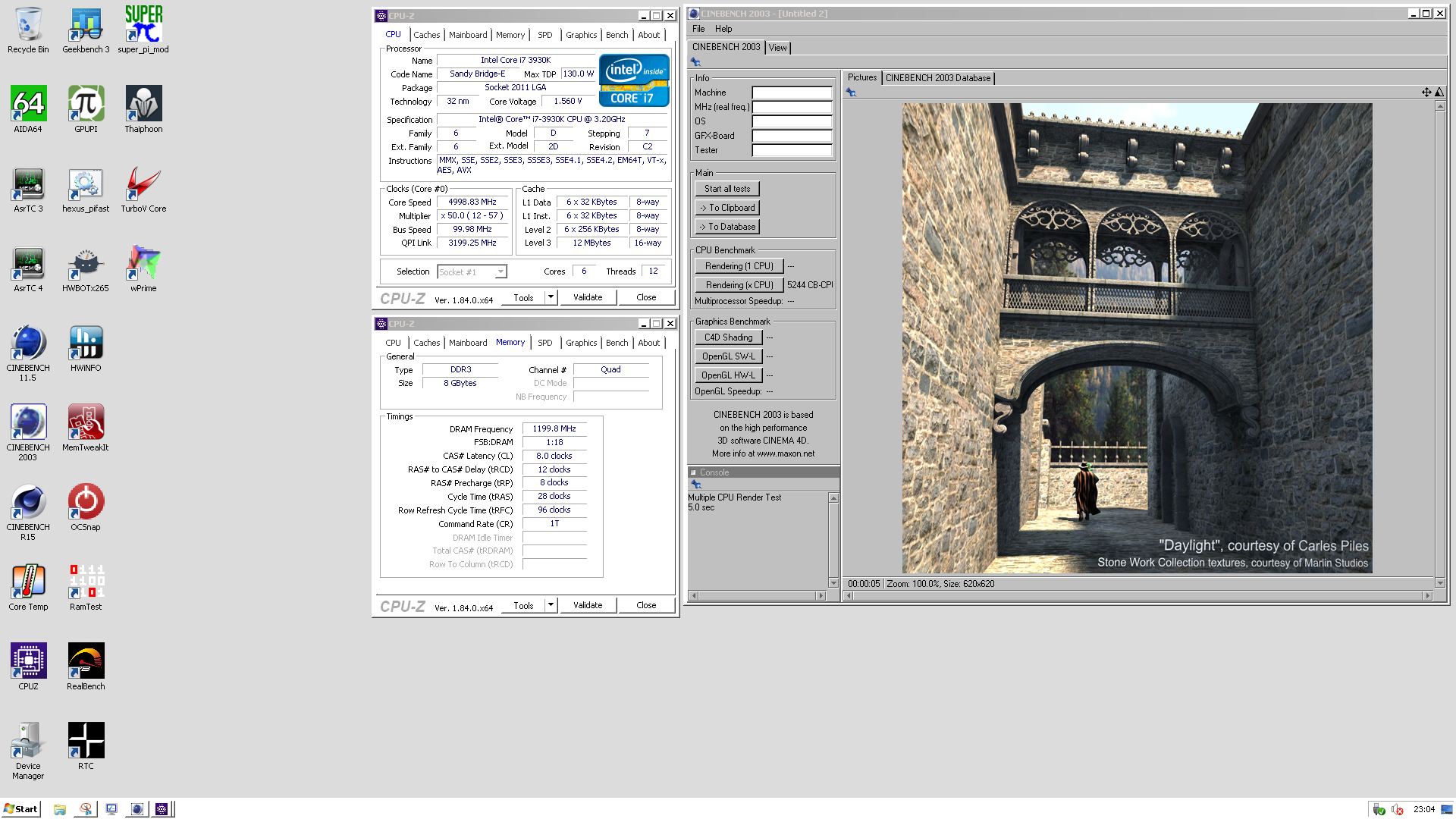This screenshot has width=1456, height=819.
Task: Click the Intel Core i7 logo
Action: pos(634,80)
